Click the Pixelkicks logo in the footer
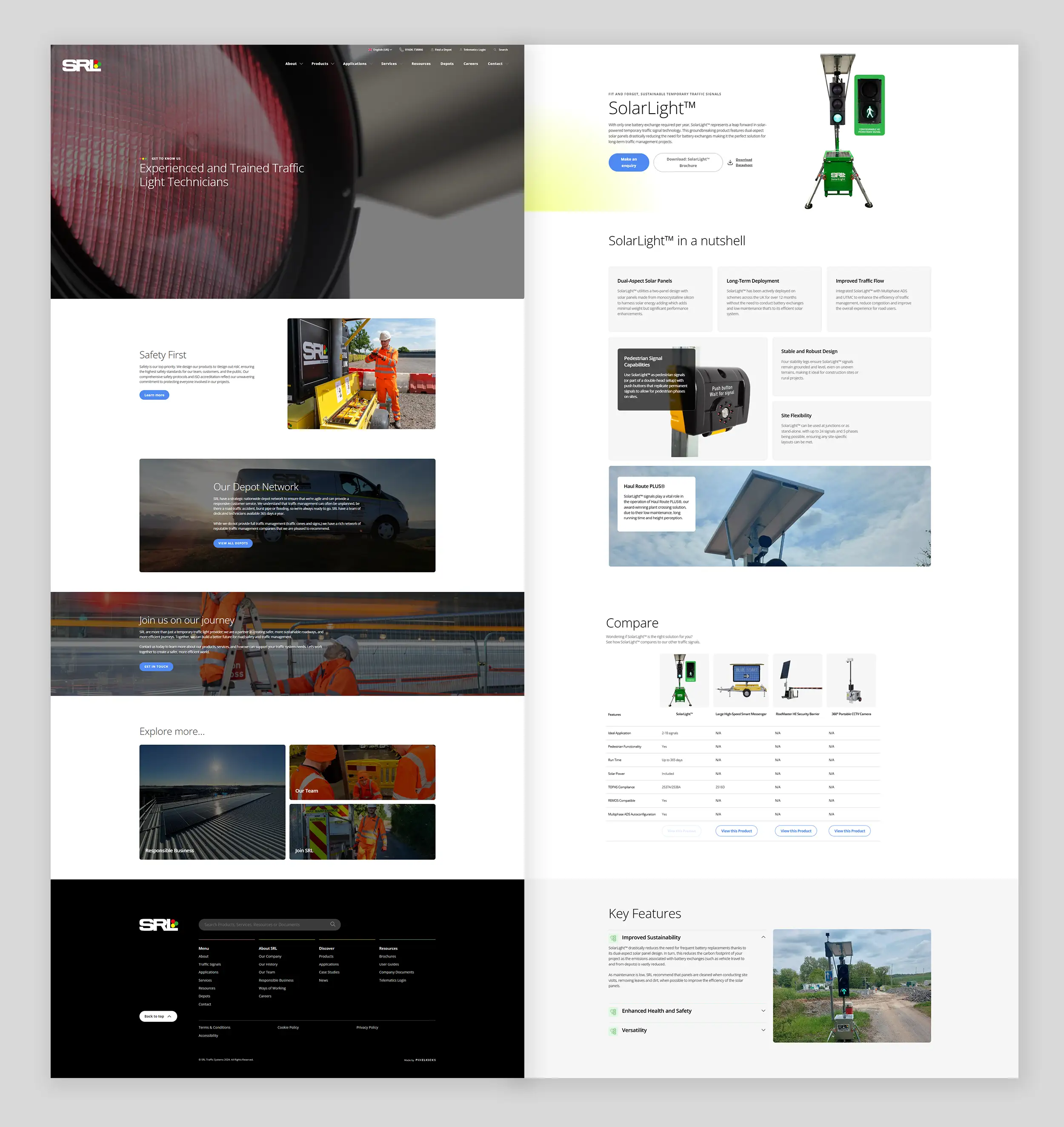The width and height of the screenshot is (1064, 1127). 425,1060
